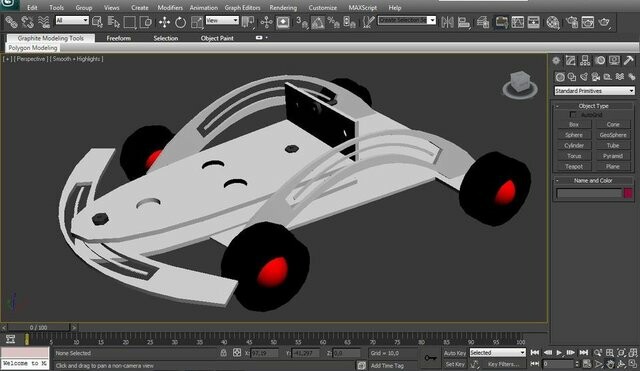Open the Modifiers menu
Screen dimensions: 640x371
point(170,7)
